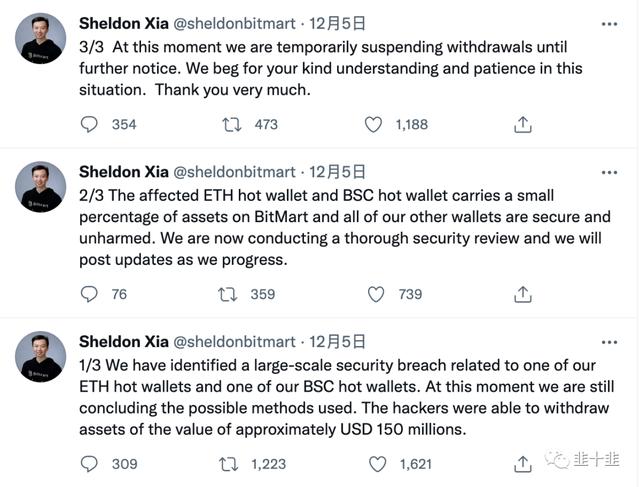Click the @sheldonbitmart handle on the 2/3 tweet
This screenshot has width=640, height=487.
click(x=236, y=172)
